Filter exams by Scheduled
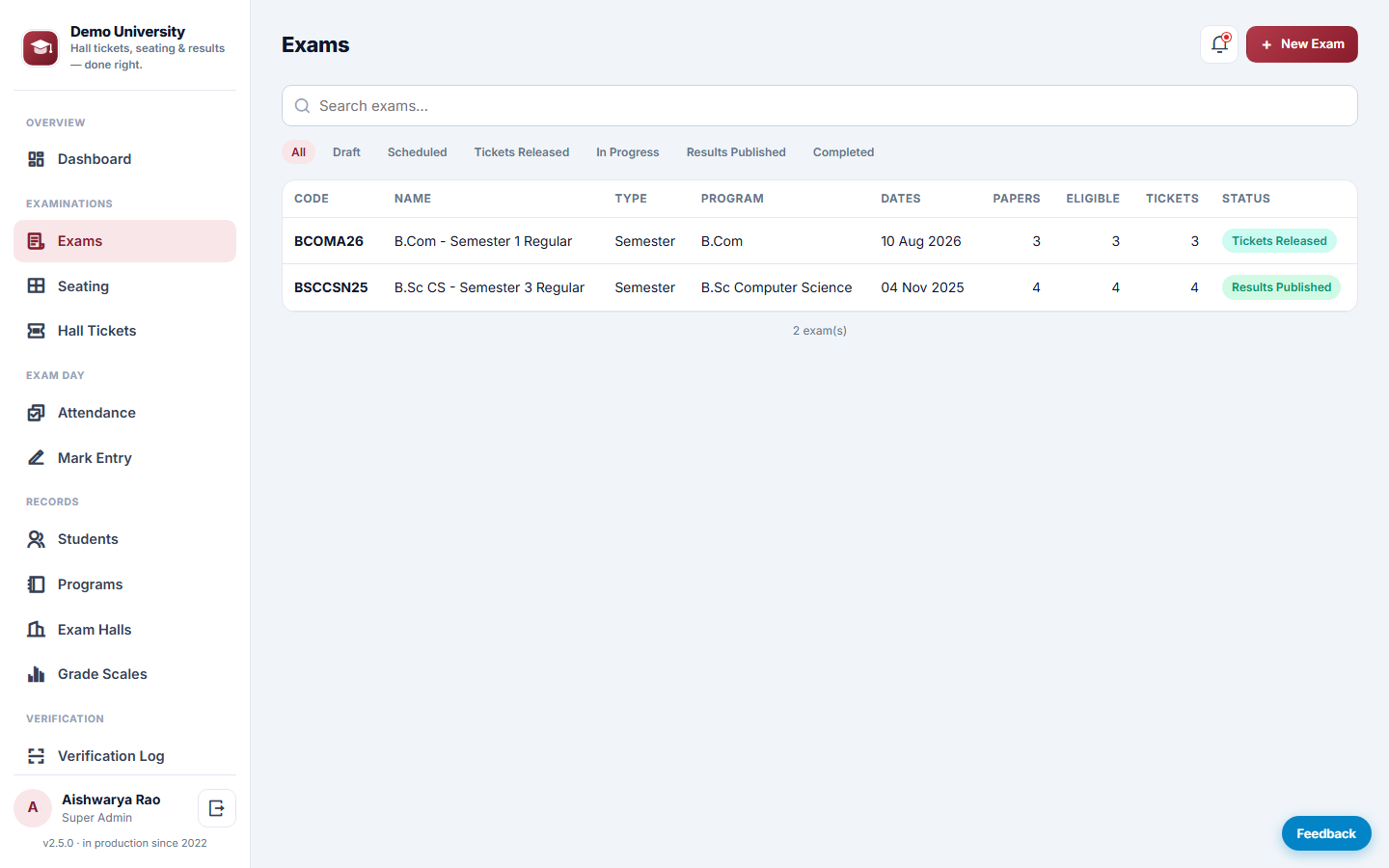 click(418, 152)
